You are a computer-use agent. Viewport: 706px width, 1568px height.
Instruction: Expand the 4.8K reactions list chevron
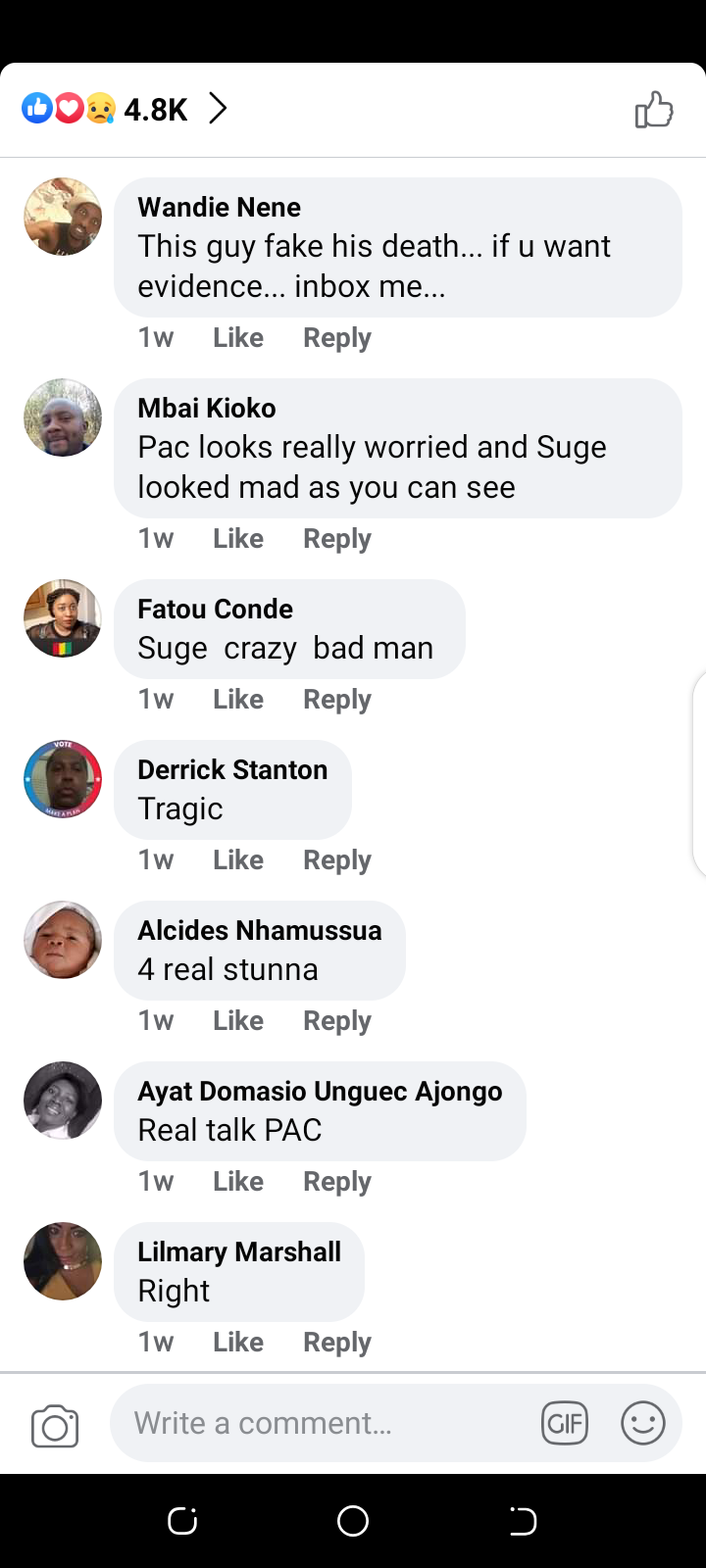[218, 108]
